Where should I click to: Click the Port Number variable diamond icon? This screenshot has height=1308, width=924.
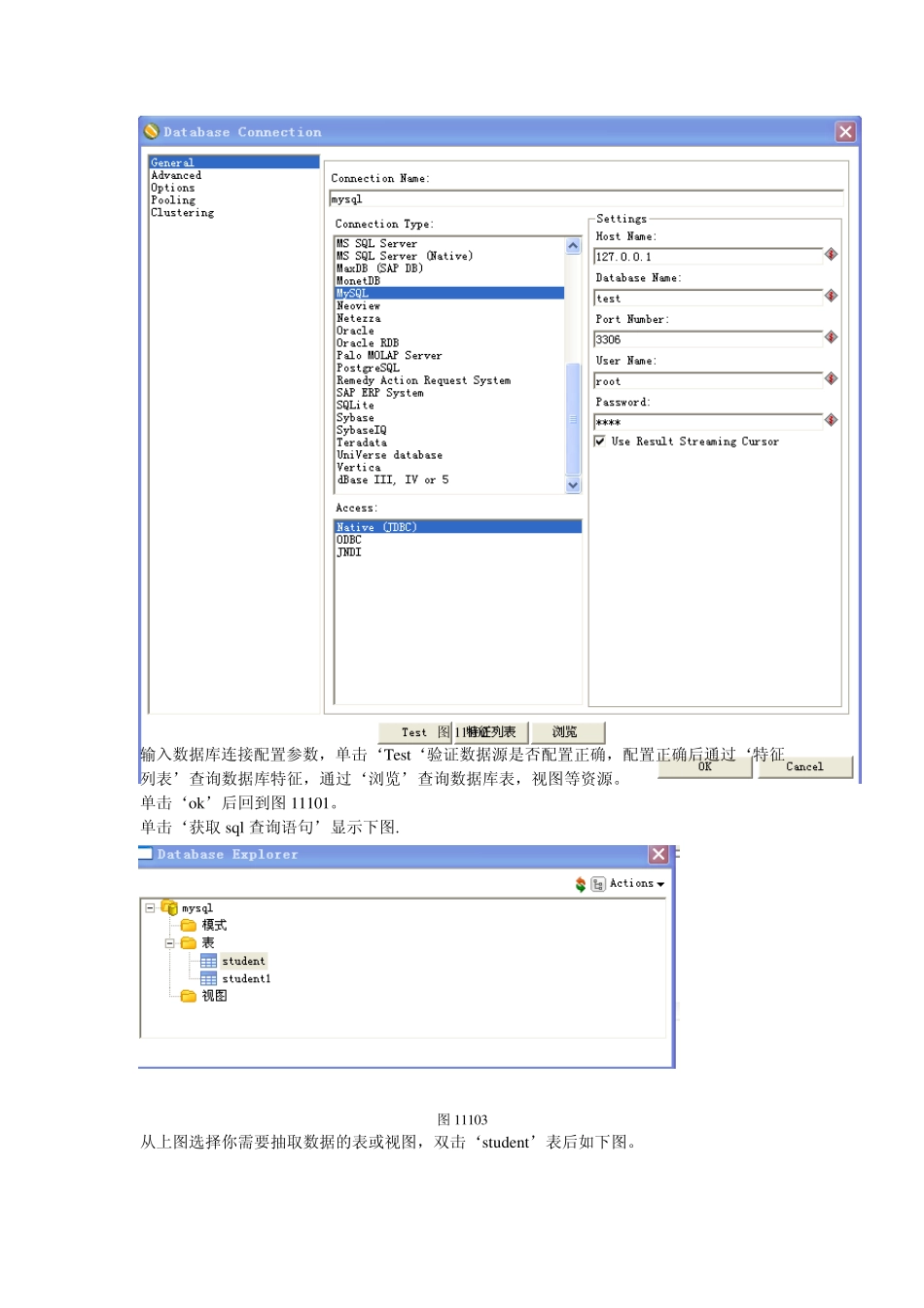pos(831,337)
